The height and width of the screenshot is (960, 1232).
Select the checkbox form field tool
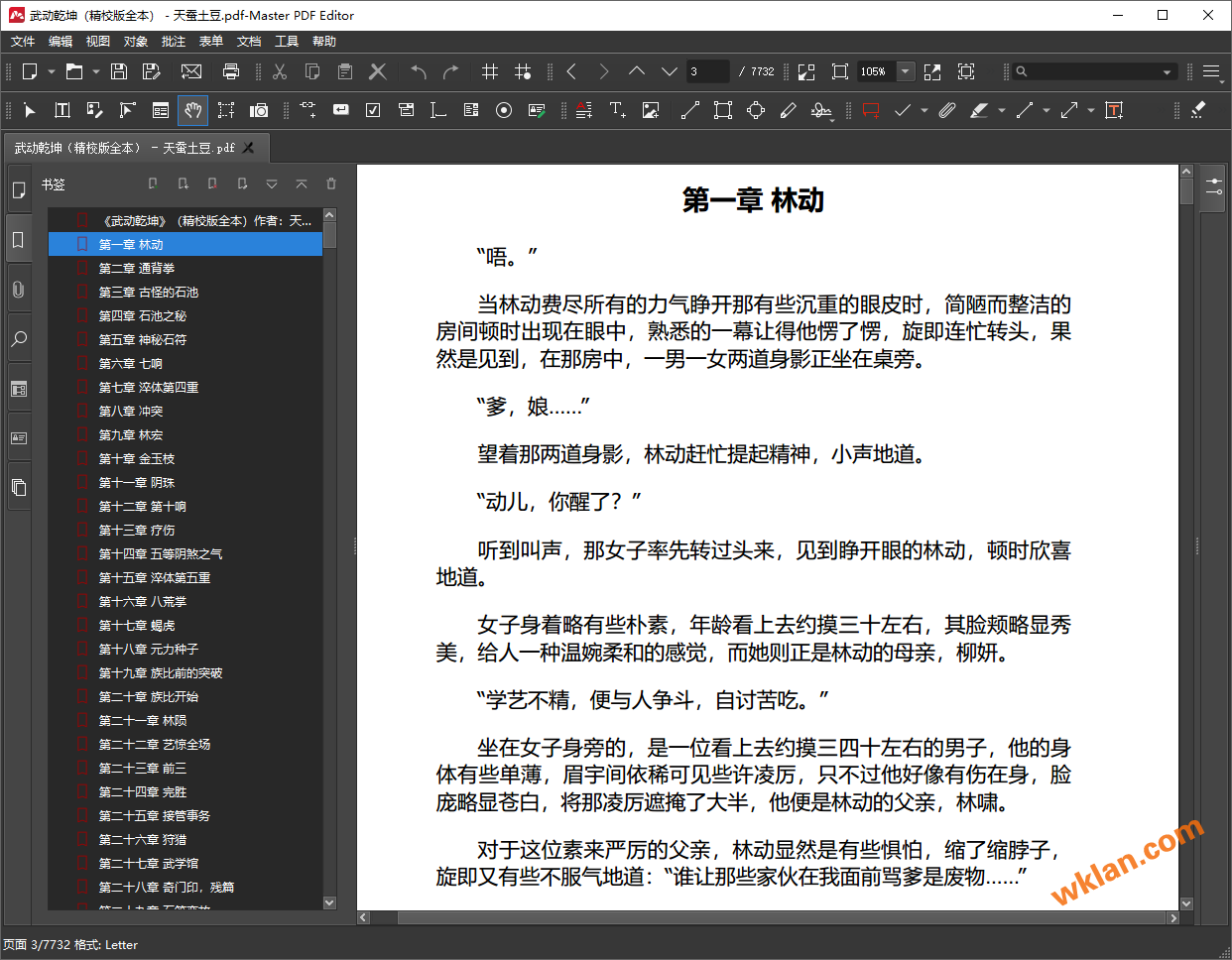click(x=373, y=110)
